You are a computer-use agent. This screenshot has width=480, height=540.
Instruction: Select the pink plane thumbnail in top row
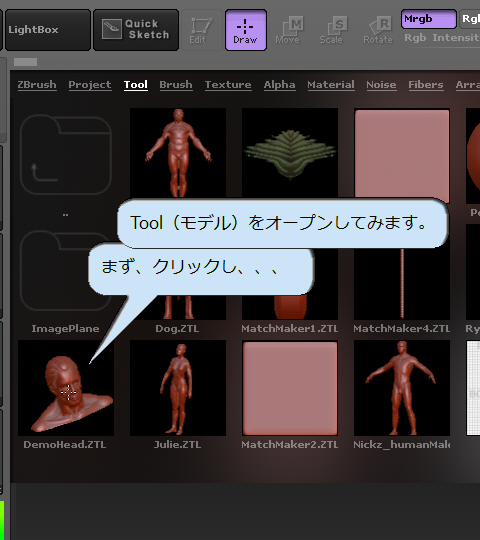pyautogui.click(x=402, y=156)
